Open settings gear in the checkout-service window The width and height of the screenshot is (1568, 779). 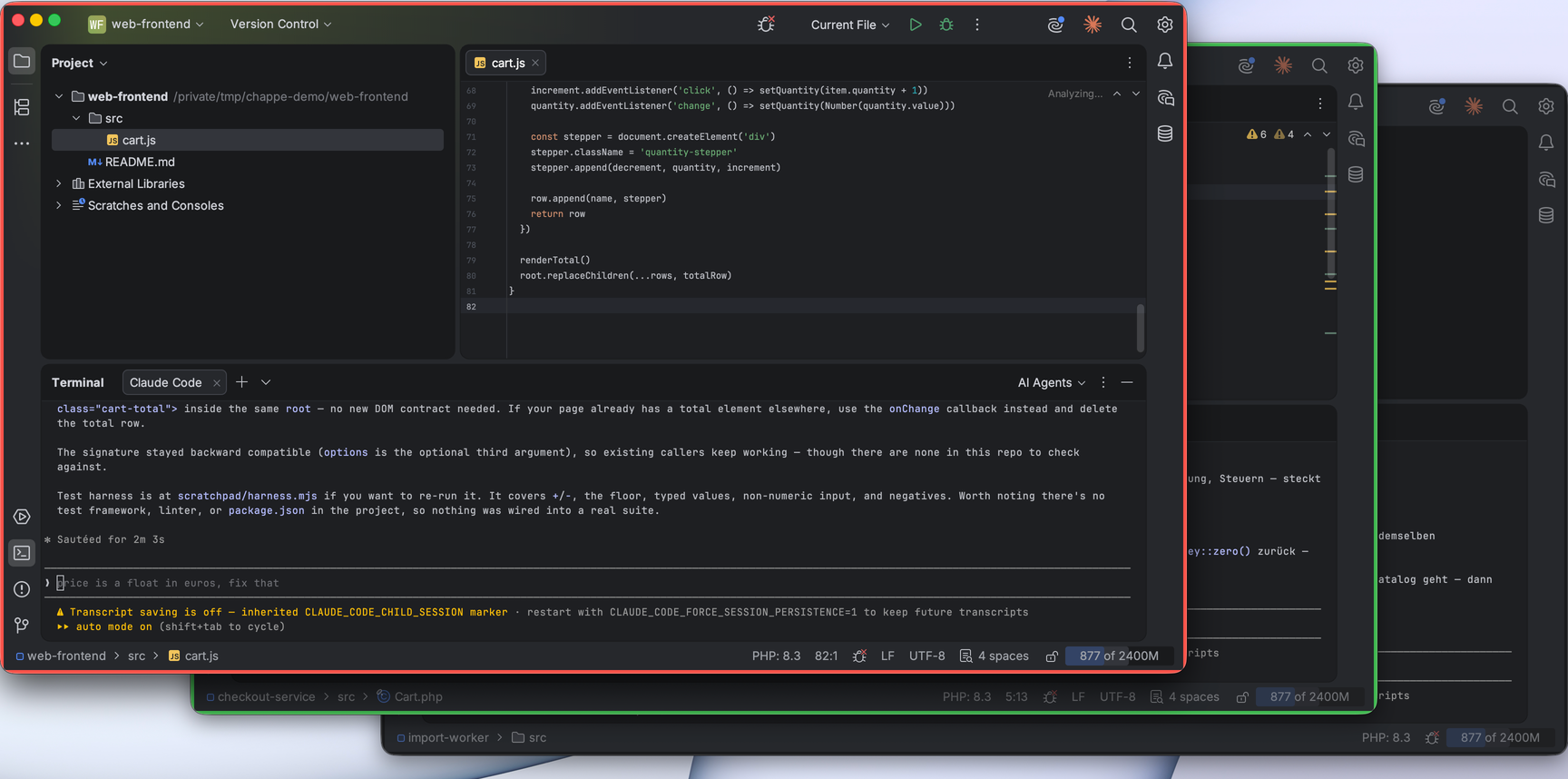[1356, 65]
